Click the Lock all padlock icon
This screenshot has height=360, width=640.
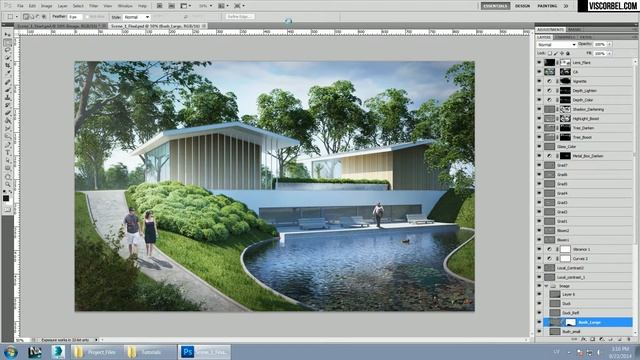coord(568,53)
